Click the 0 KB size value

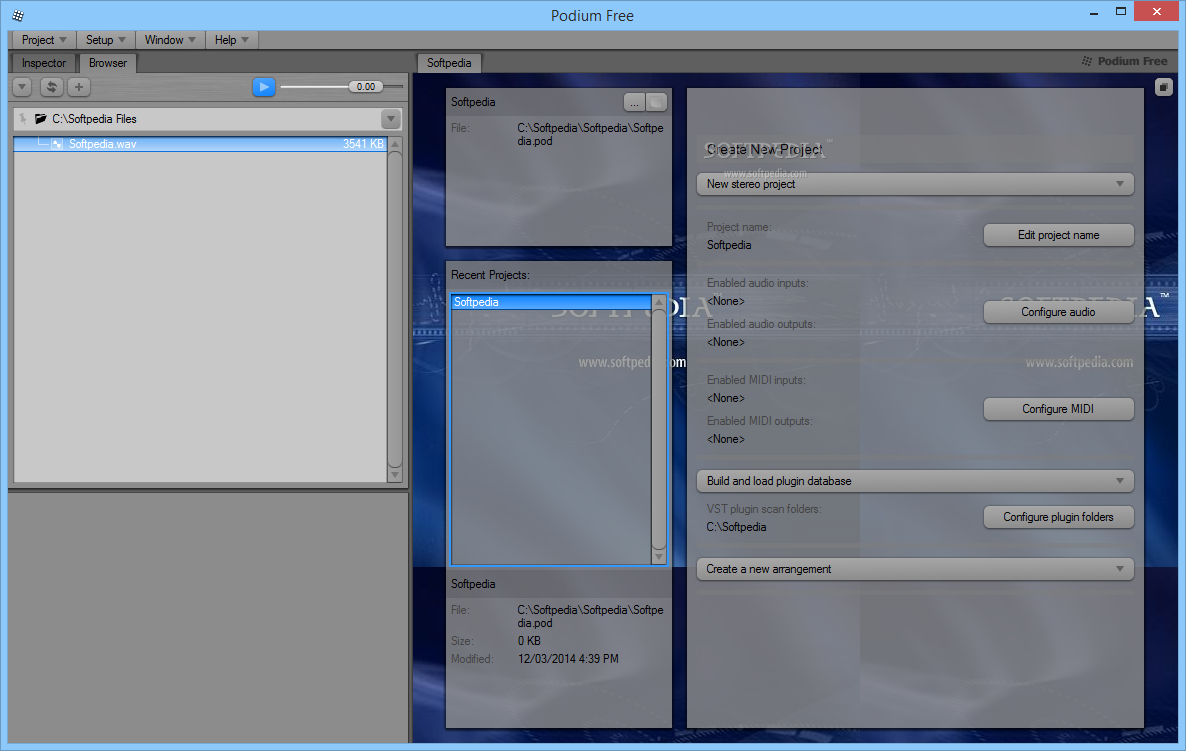click(x=529, y=641)
